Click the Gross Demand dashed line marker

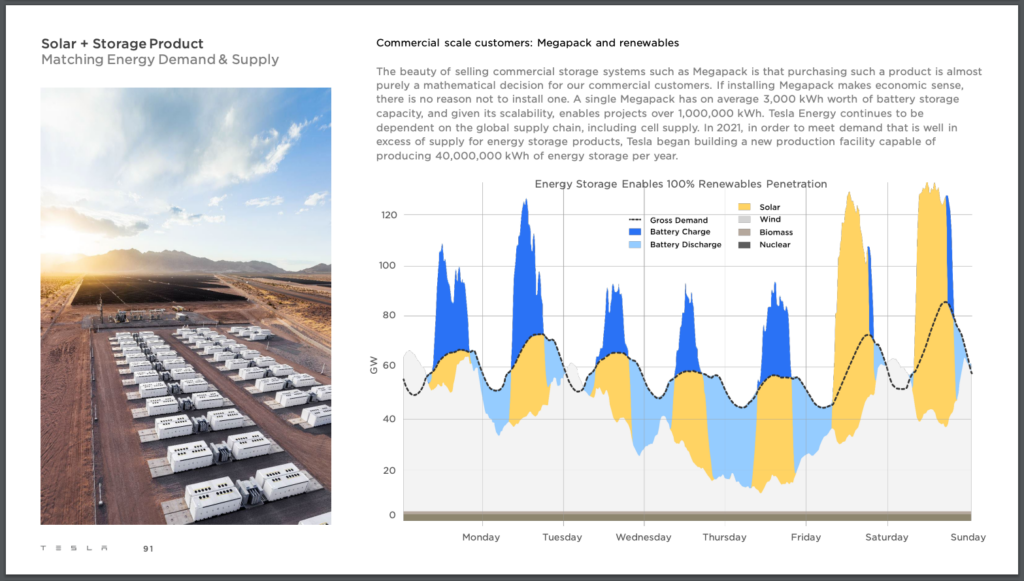635,220
